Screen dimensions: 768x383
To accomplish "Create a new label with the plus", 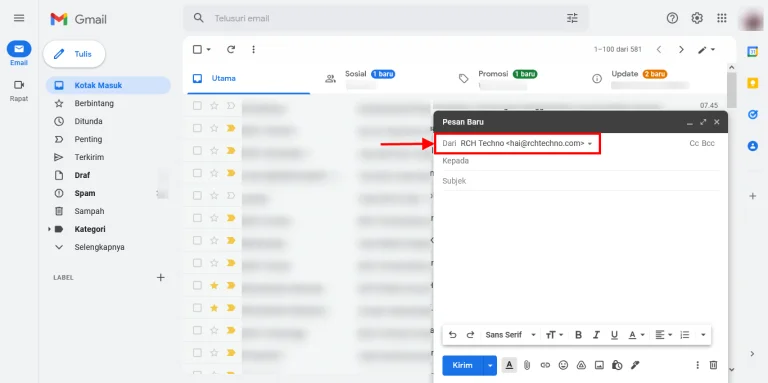I will [x=160, y=278].
